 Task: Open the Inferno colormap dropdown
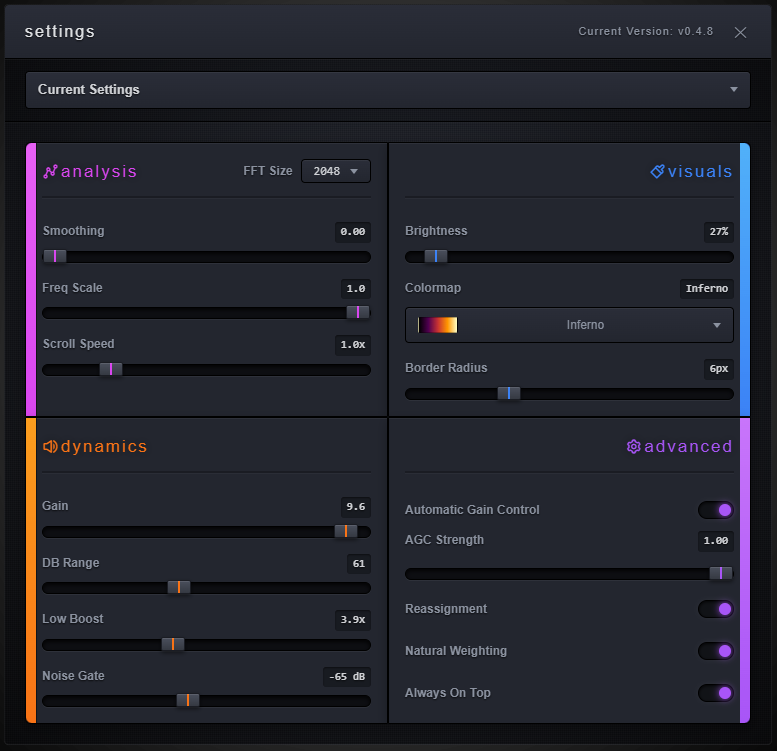(x=569, y=325)
